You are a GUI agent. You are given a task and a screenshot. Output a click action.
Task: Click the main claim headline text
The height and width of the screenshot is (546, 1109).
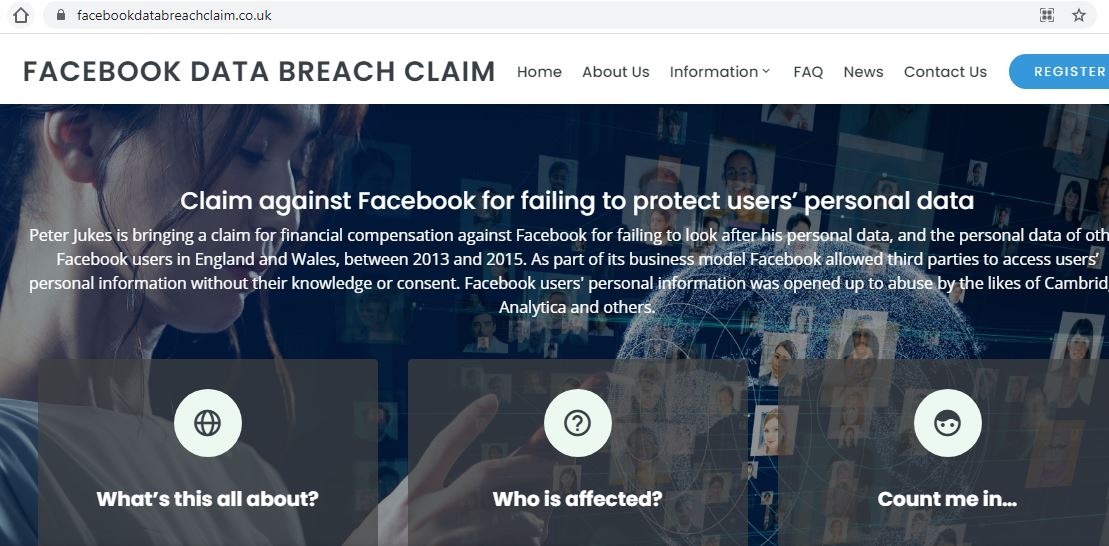[x=577, y=201]
